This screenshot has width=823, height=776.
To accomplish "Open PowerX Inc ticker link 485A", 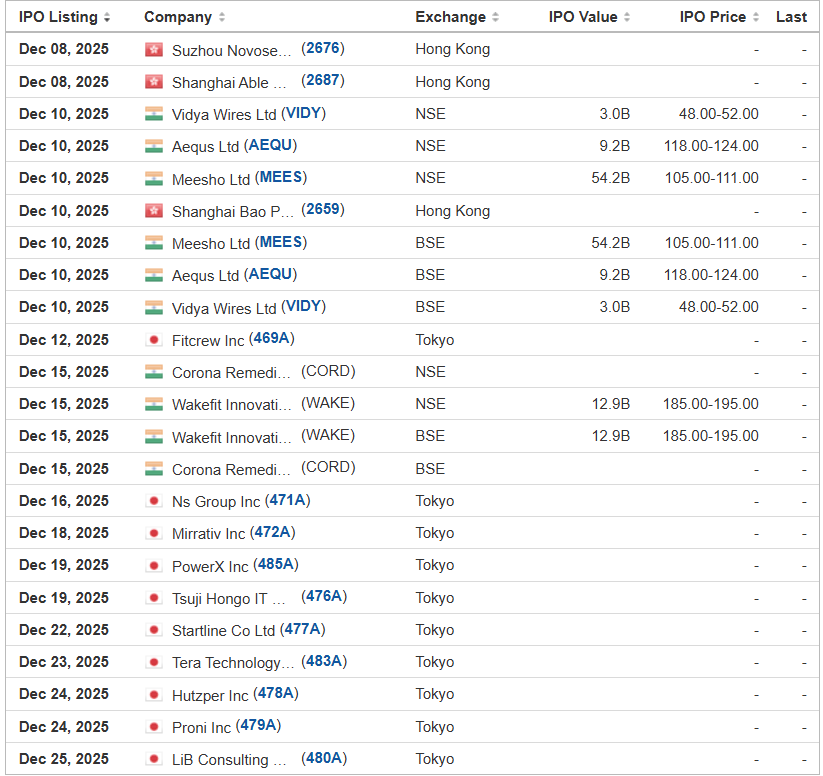I will (x=276, y=564).
